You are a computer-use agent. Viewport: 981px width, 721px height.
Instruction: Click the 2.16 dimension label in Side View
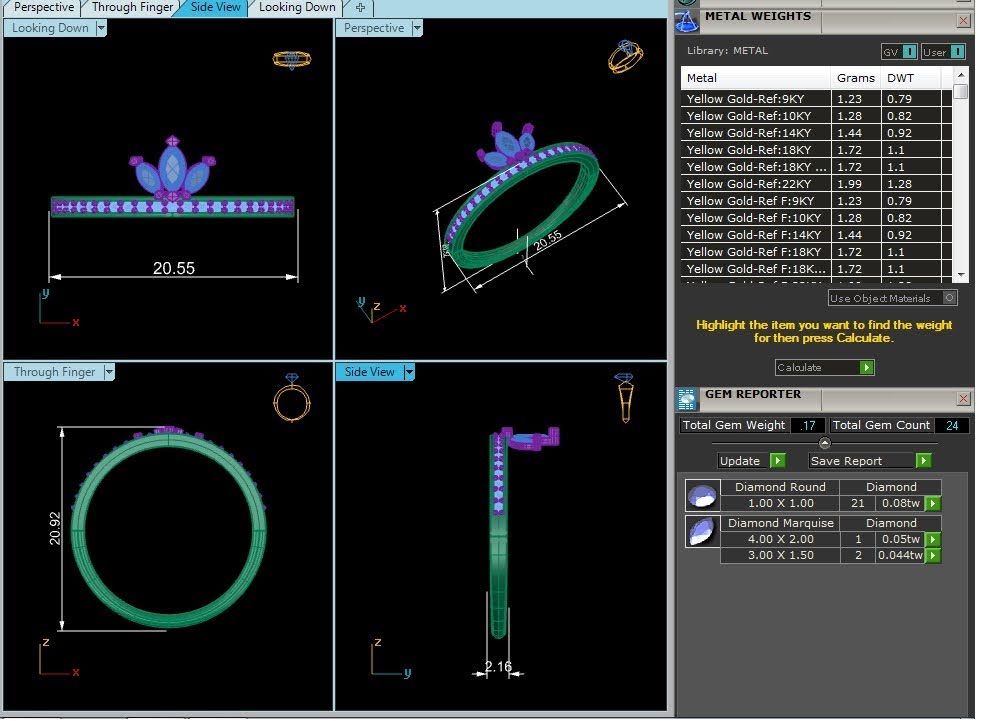497,667
